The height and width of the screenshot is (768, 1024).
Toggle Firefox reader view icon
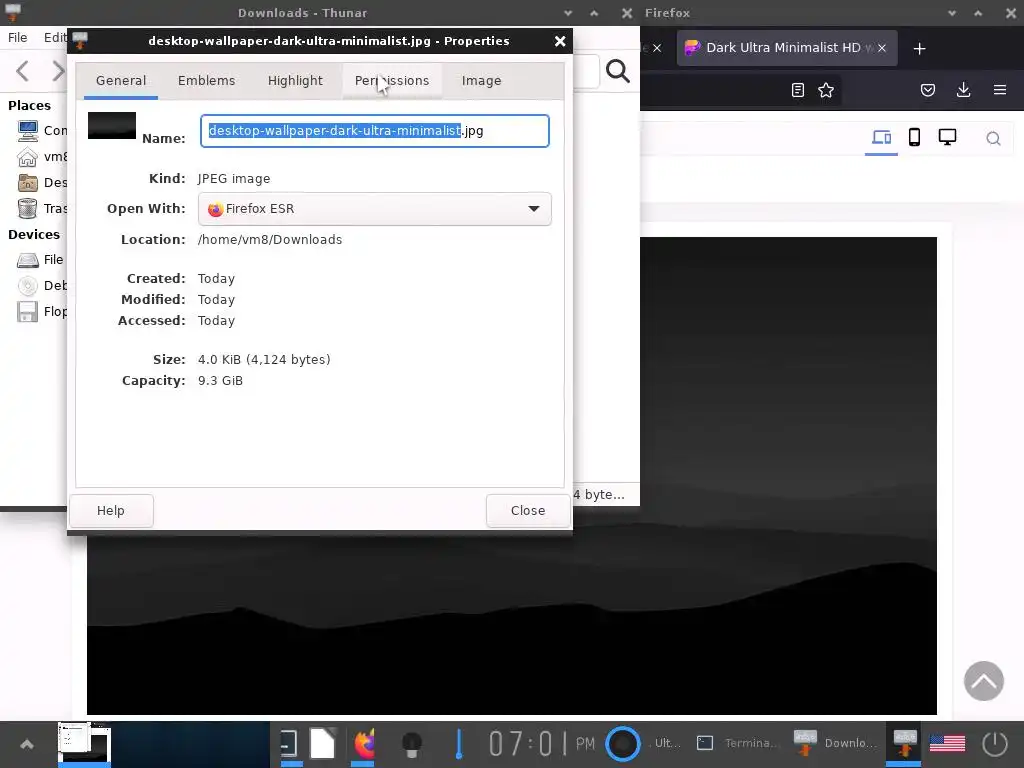tap(797, 90)
